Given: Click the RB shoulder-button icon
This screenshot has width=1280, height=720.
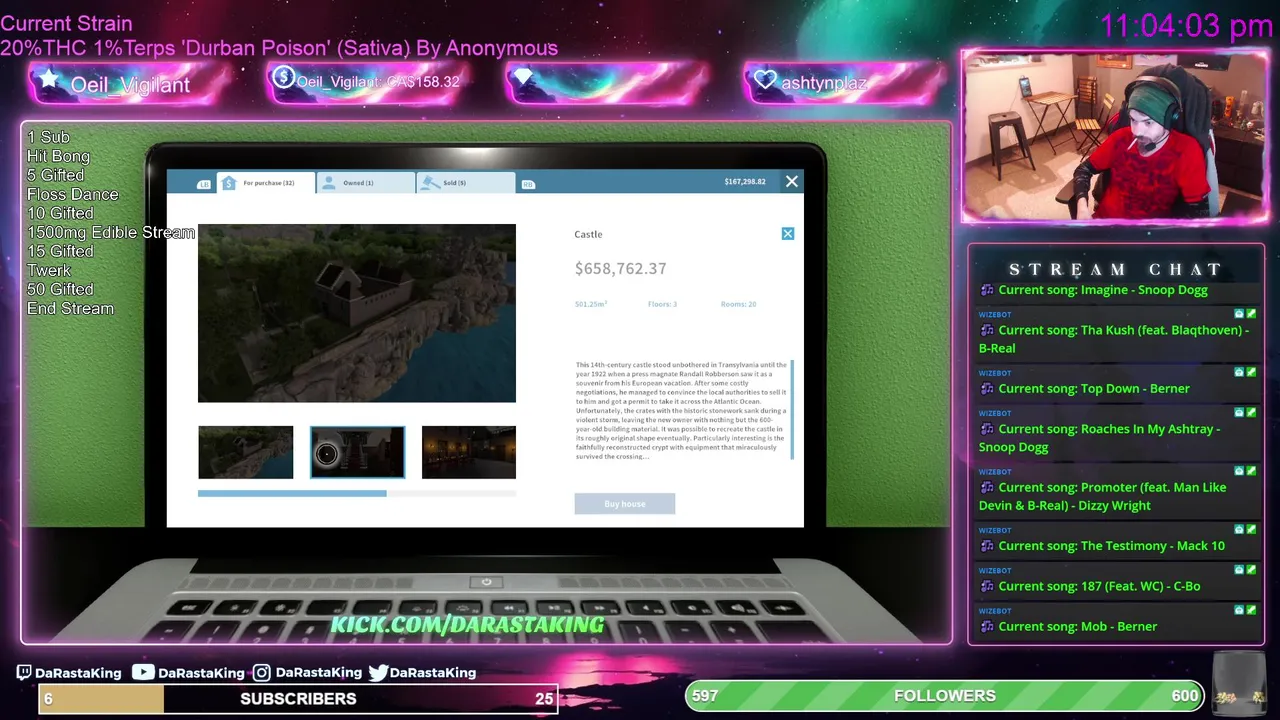Looking at the screenshot, I should pos(528,184).
